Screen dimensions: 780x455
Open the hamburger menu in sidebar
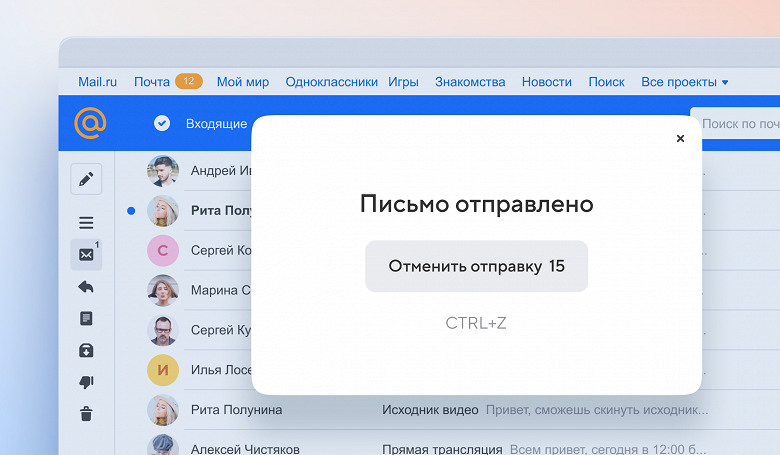86,223
